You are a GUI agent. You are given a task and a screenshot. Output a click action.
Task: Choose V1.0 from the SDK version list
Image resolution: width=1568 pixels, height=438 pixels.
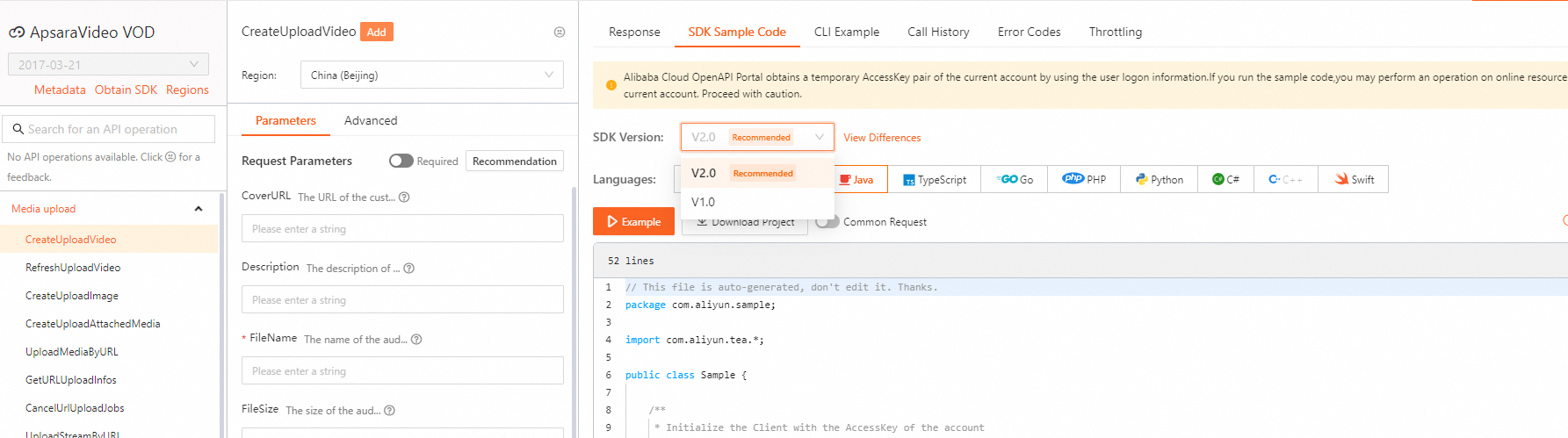click(704, 202)
